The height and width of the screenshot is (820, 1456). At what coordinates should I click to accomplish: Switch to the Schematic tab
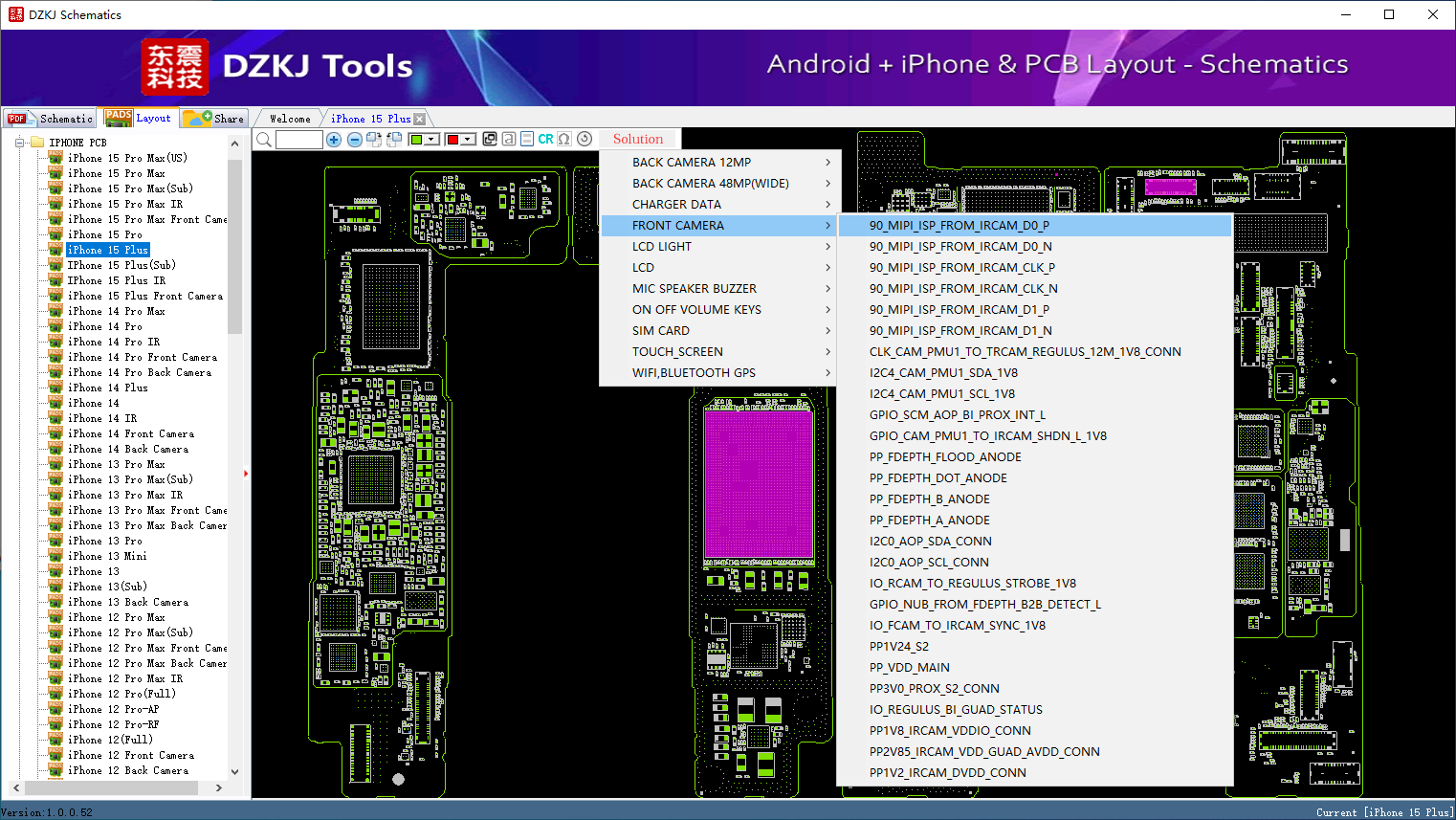tap(50, 119)
